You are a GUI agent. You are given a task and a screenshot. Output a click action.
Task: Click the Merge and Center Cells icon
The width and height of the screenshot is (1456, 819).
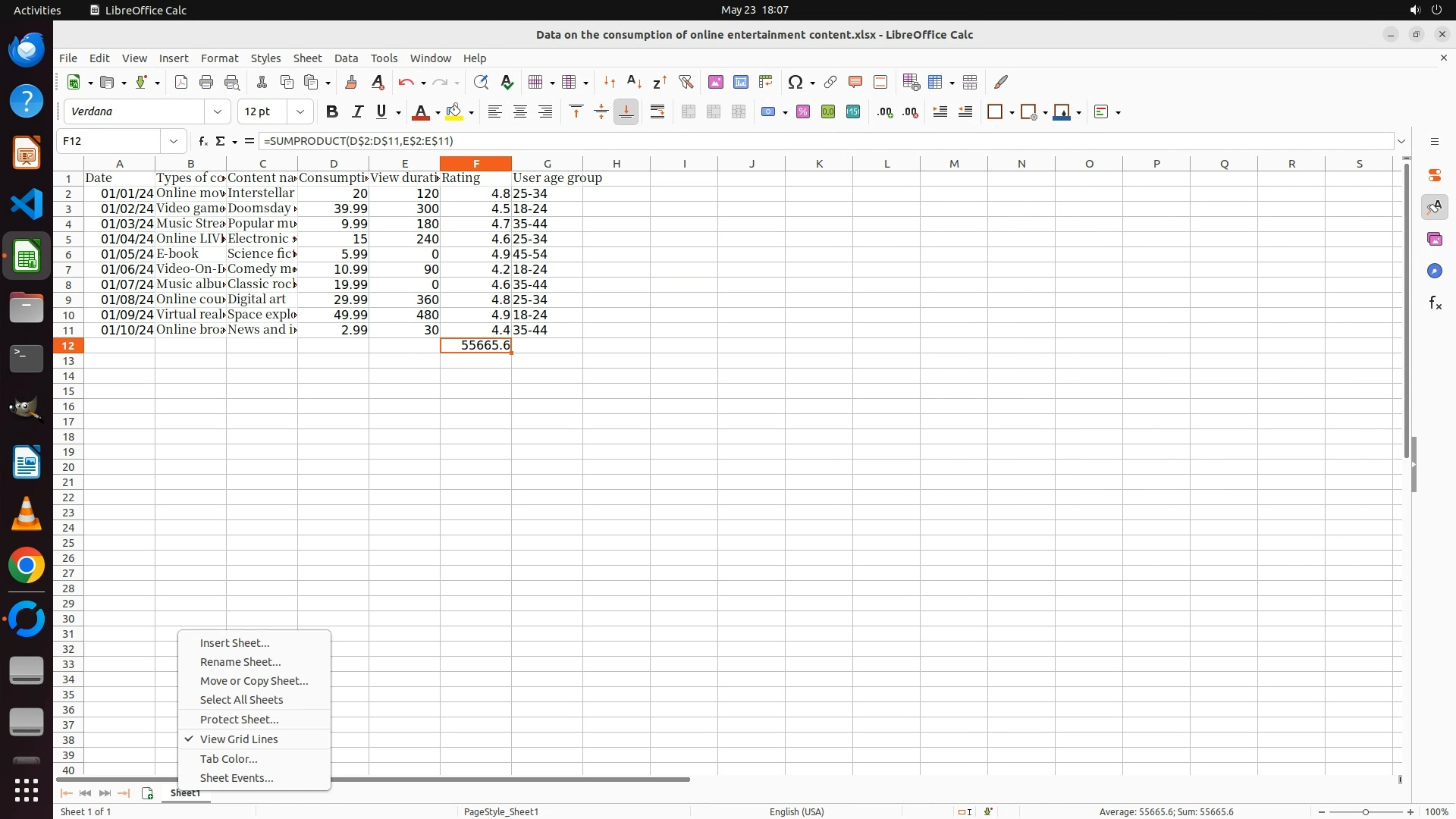pyautogui.click(x=689, y=112)
